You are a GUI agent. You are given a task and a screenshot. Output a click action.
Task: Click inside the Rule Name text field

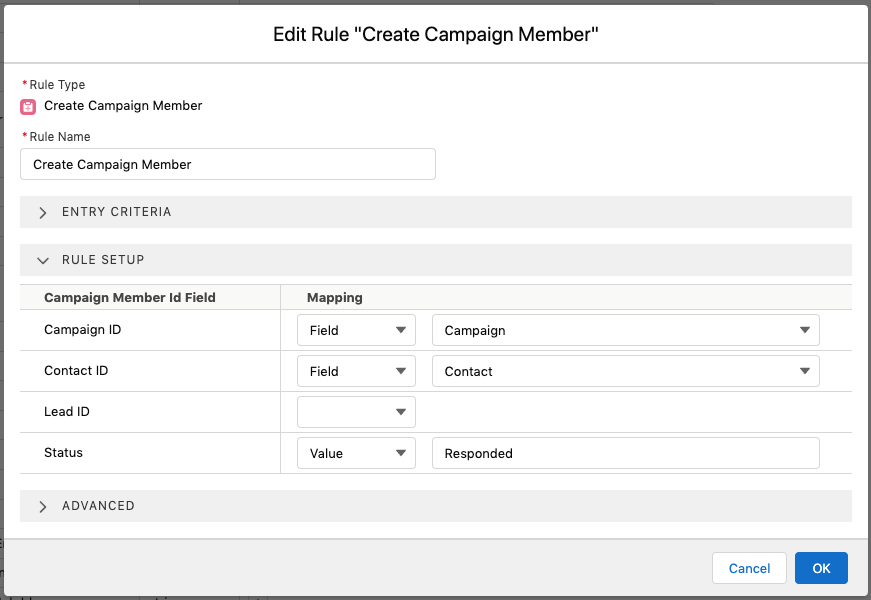pos(227,163)
